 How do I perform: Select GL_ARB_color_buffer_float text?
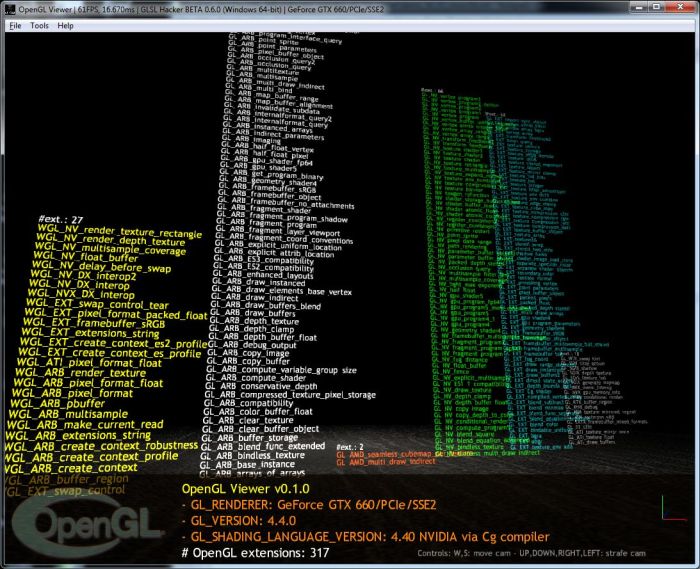click(258, 411)
